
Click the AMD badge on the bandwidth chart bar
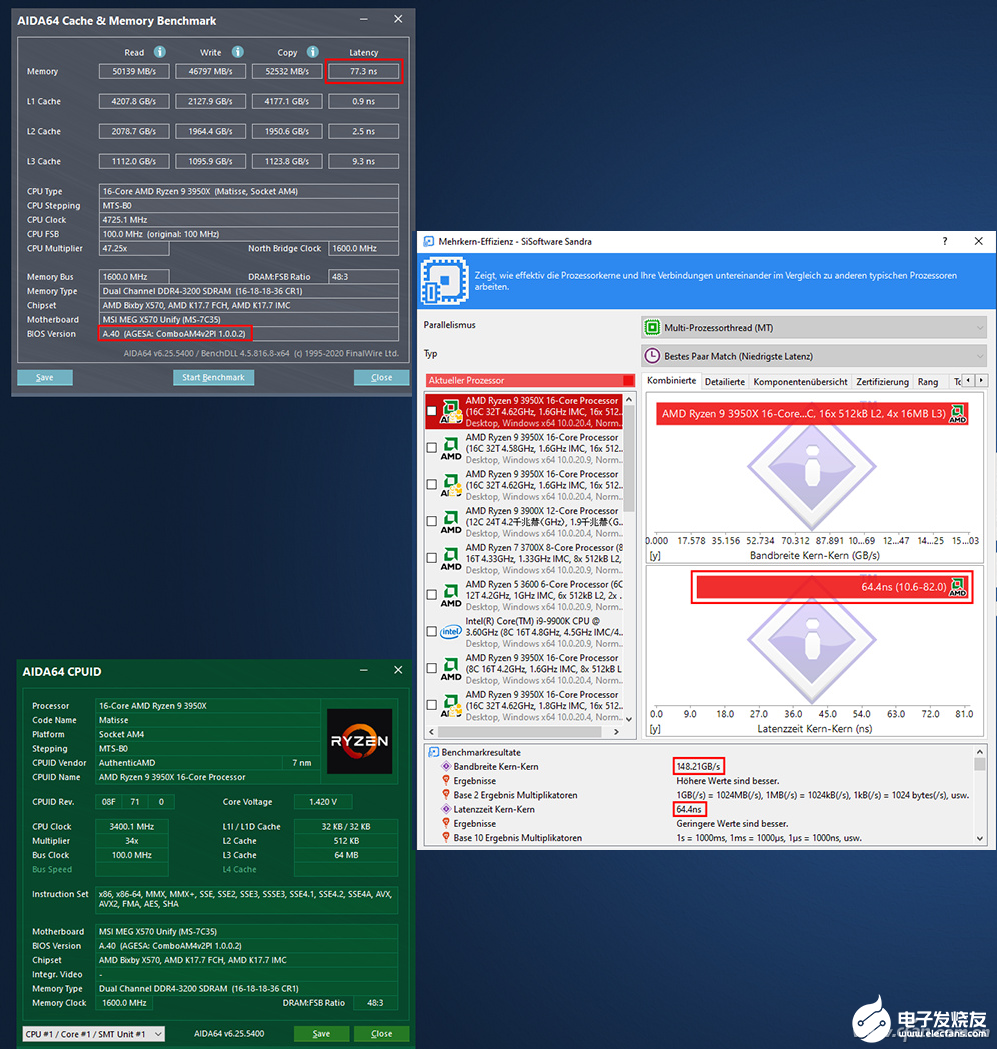coord(958,413)
